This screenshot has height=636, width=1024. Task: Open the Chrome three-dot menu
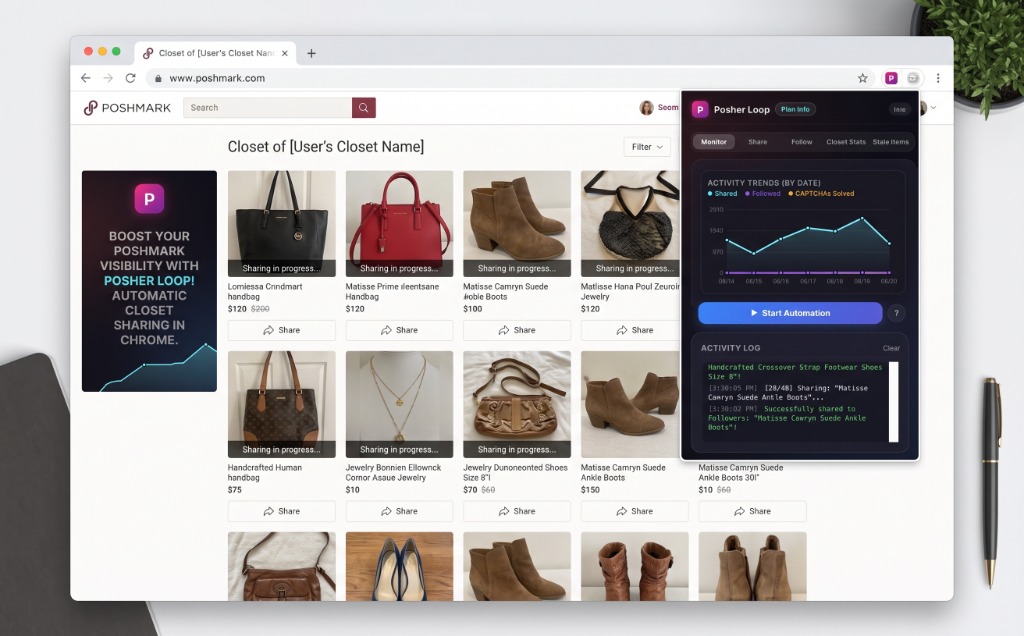(x=938, y=78)
